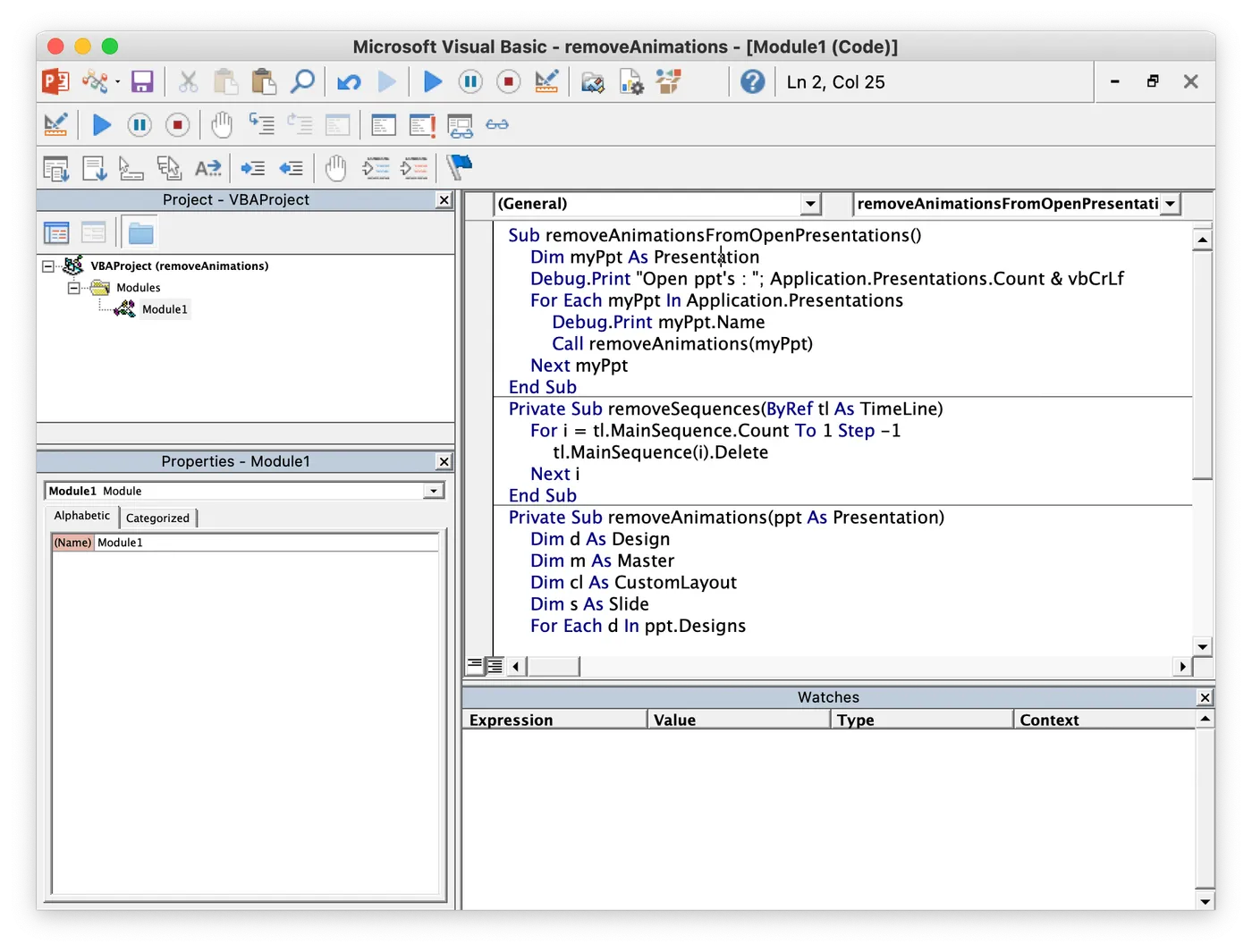Screen dimensions: 1252x952
Task: Click the Toggle Bookmark blue flag icon
Action: [459, 167]
